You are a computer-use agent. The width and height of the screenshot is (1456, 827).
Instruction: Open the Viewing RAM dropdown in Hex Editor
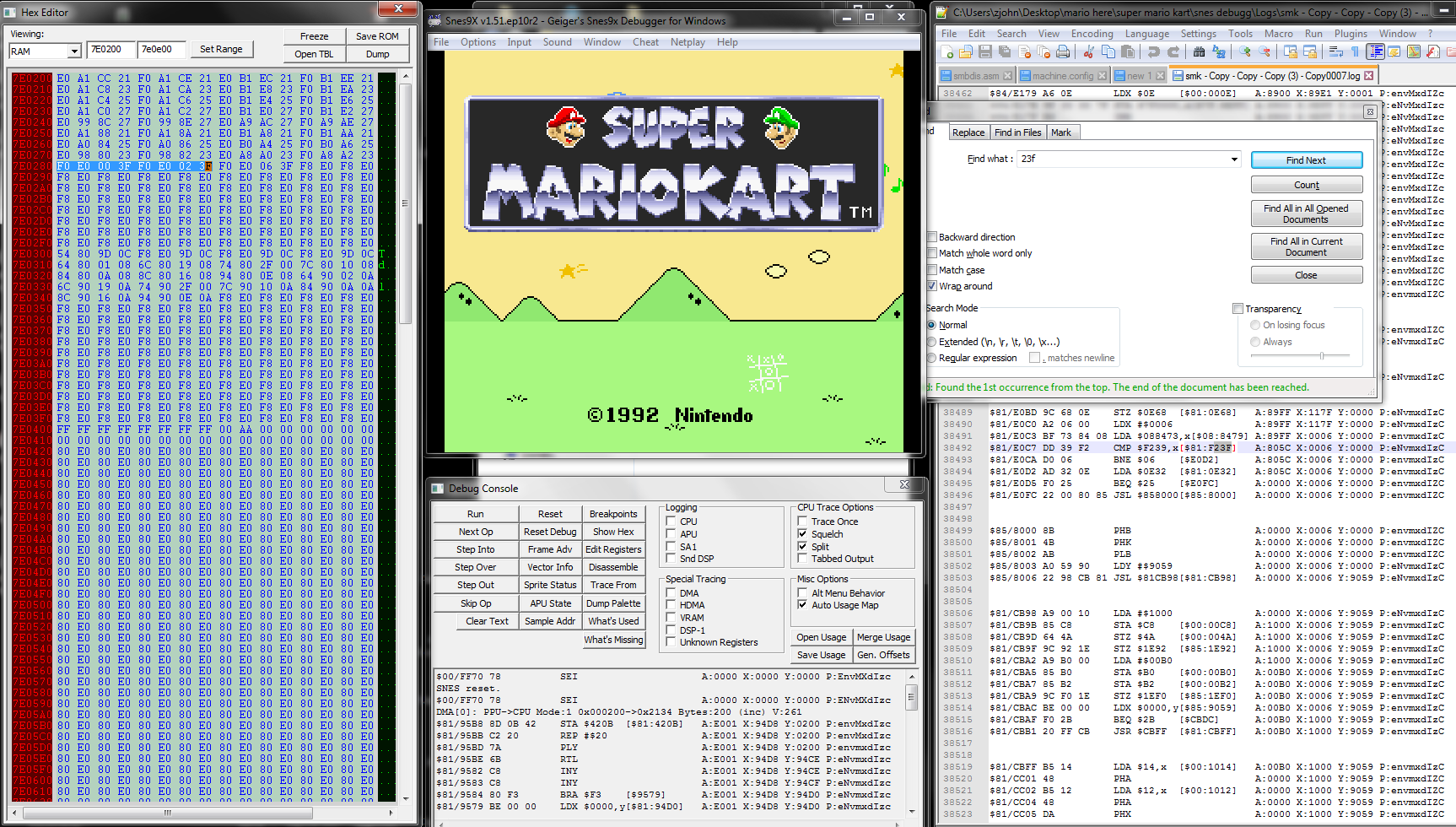click(74, 51)
